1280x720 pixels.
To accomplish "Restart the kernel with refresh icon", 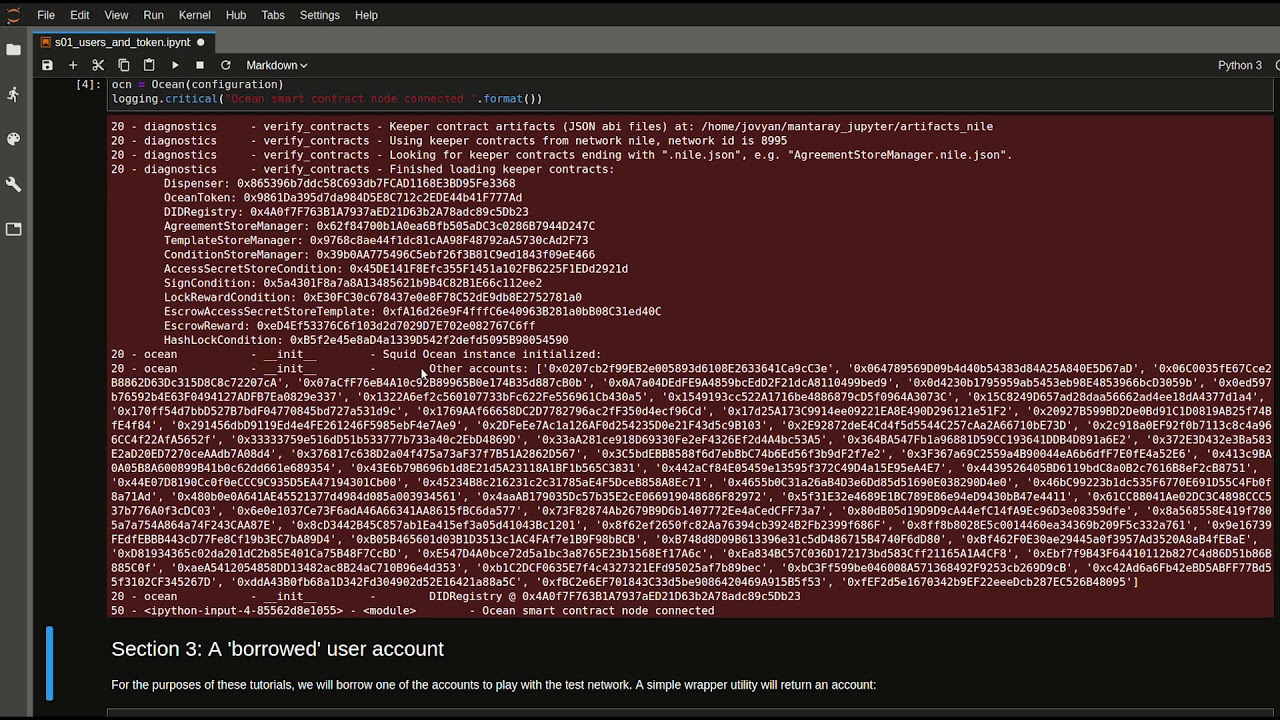I will point(226,65).
